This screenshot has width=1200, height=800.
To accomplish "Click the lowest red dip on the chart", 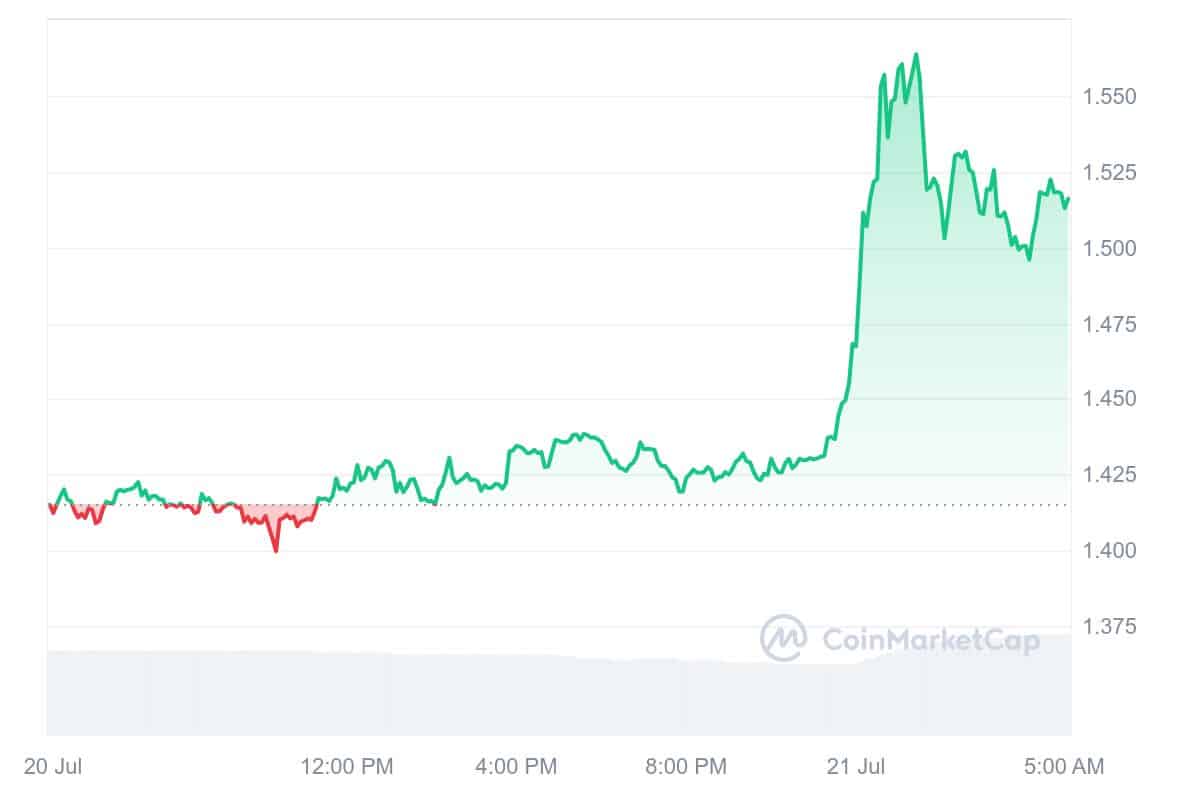I will [275, 550].
